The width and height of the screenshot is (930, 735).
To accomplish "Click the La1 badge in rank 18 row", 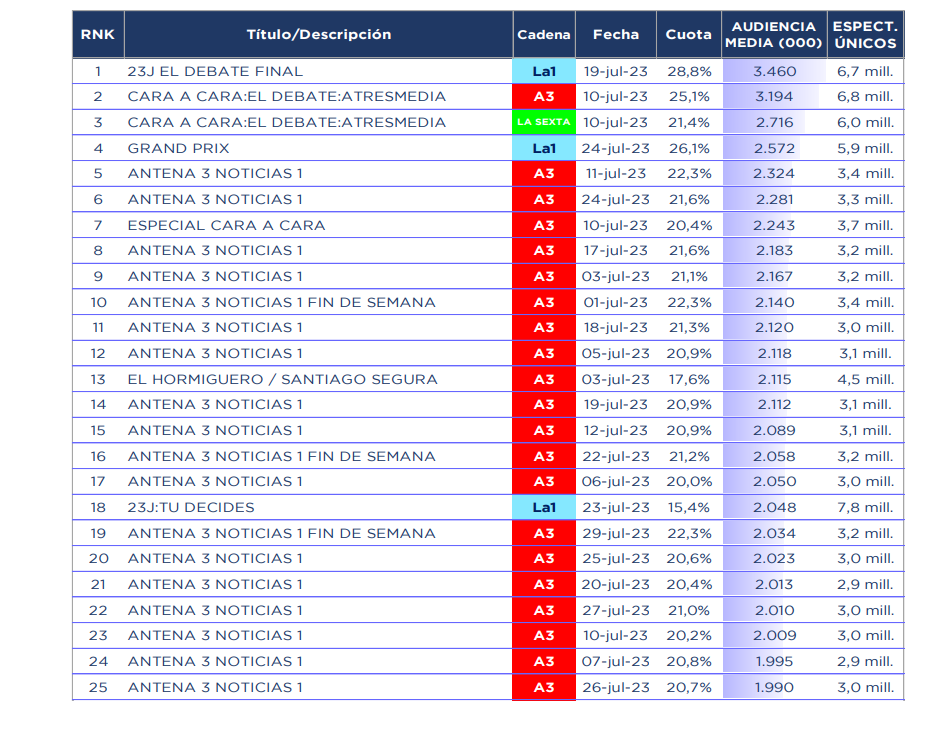I will 544,507.
